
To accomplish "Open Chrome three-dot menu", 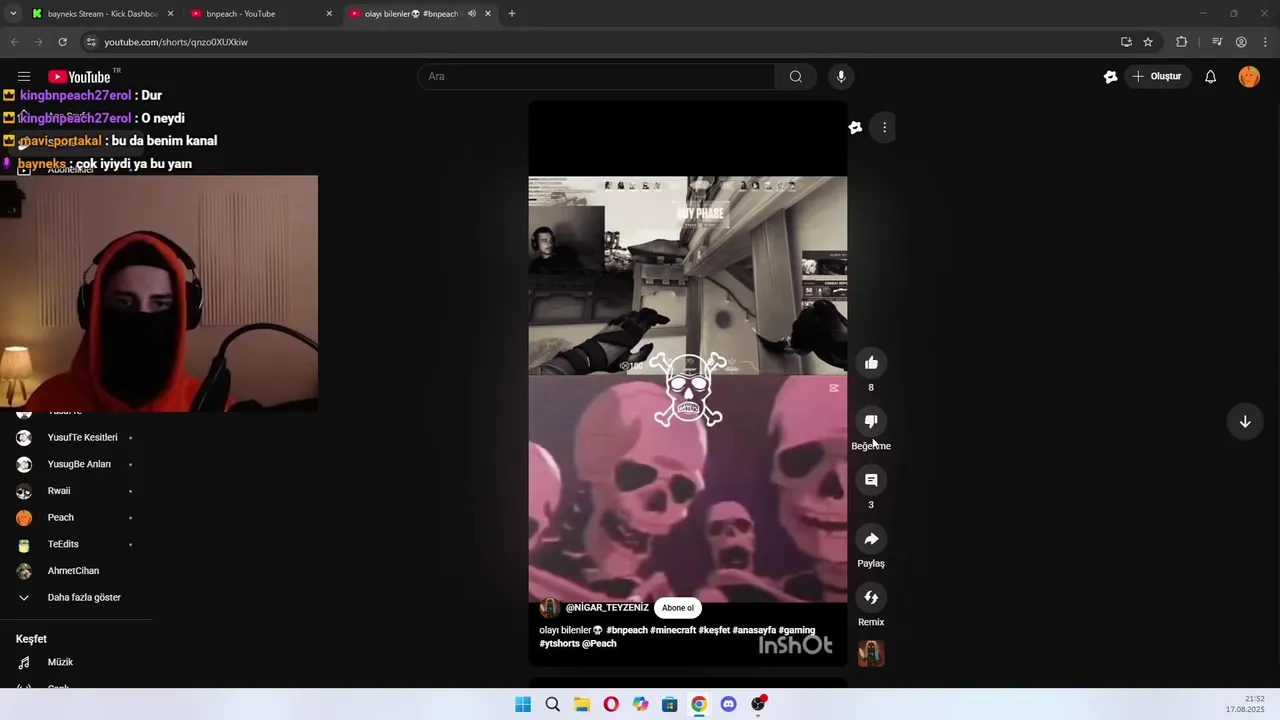I will coord(1265,42).
